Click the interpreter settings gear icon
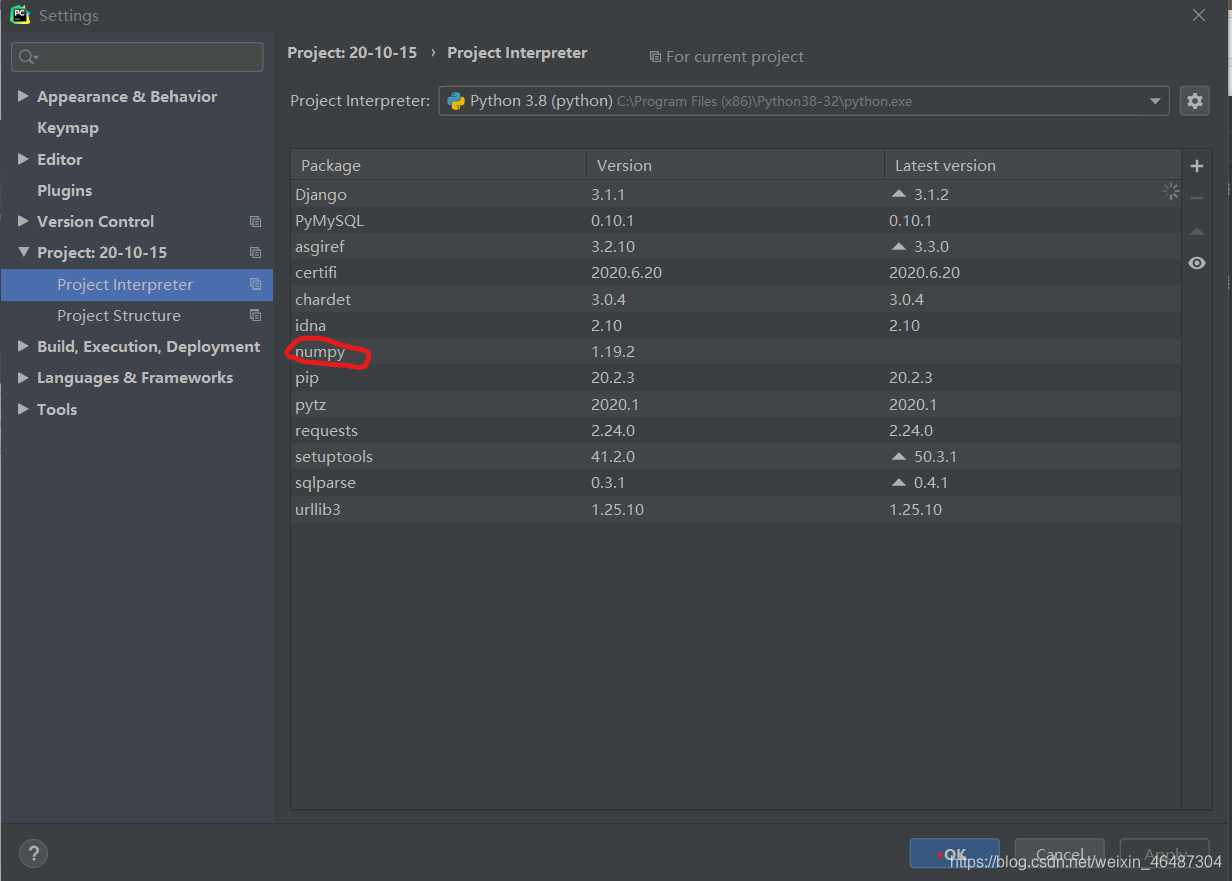Viewport: 1232px width, 881px height. (x=1195, y=101)
